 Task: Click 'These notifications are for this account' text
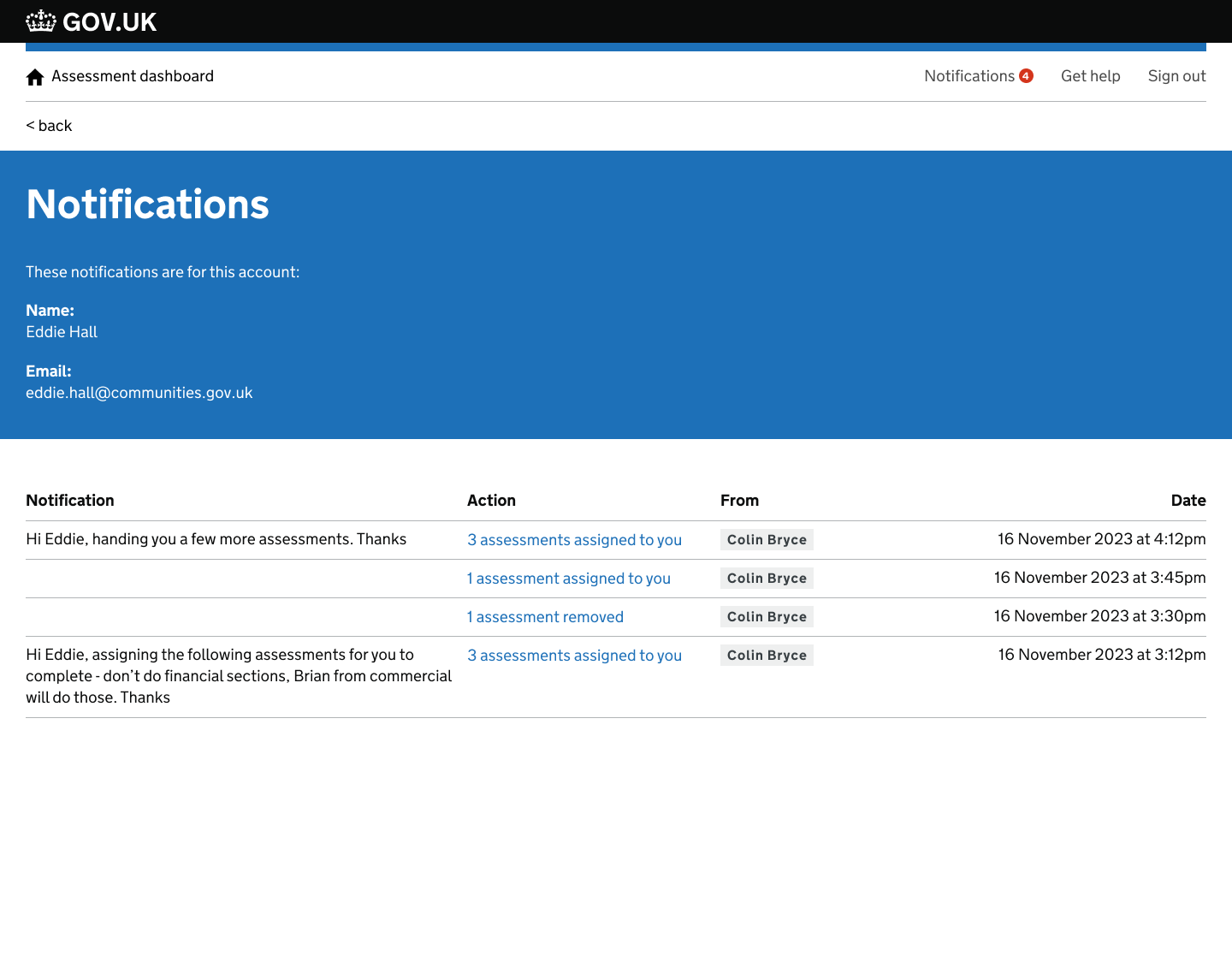point(163,272)
